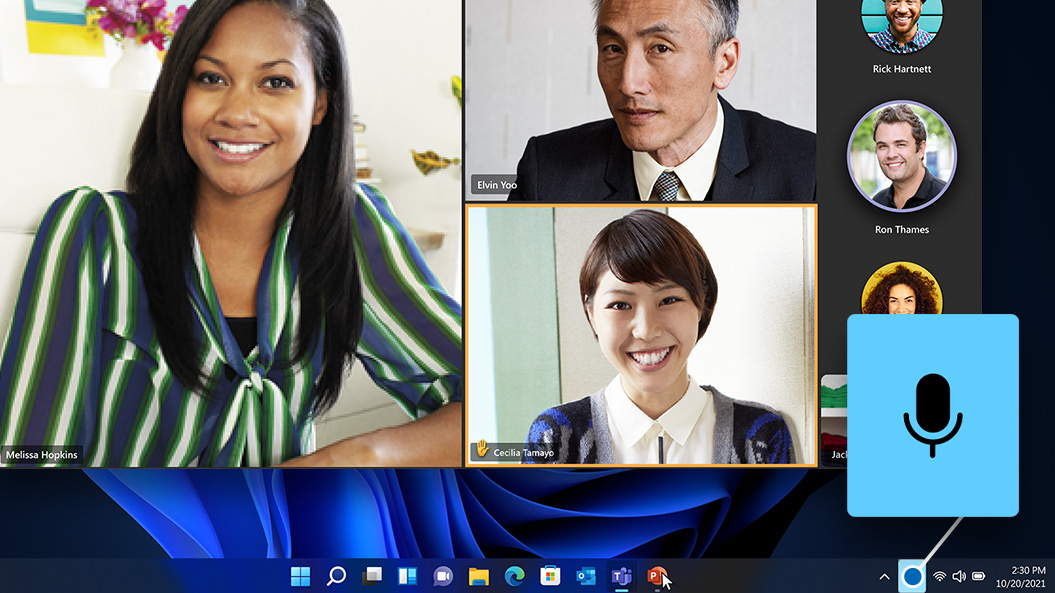Click battery status icon

979,577
